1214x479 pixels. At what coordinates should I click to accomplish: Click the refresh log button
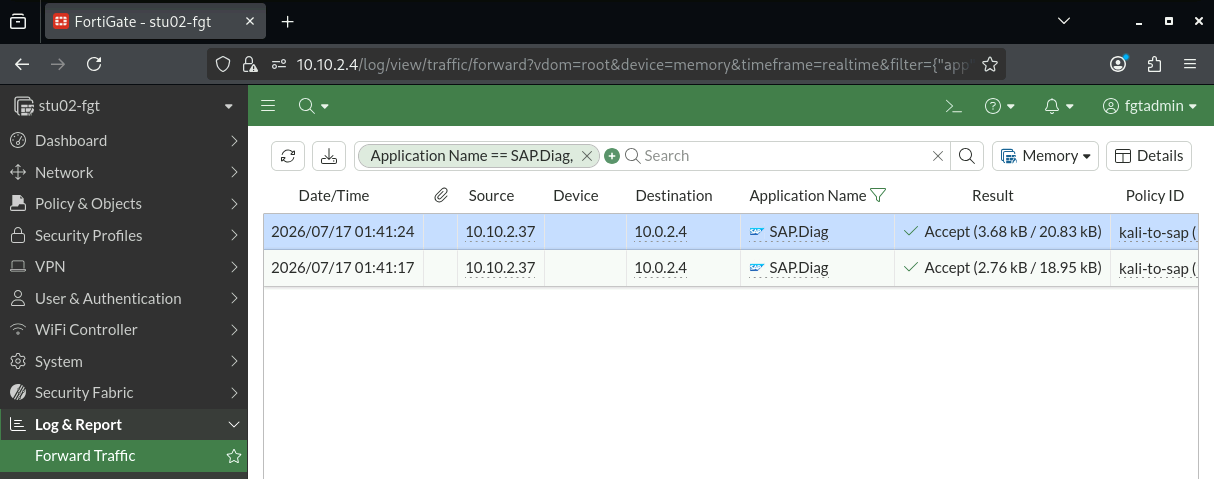click(x=288, y=156)
